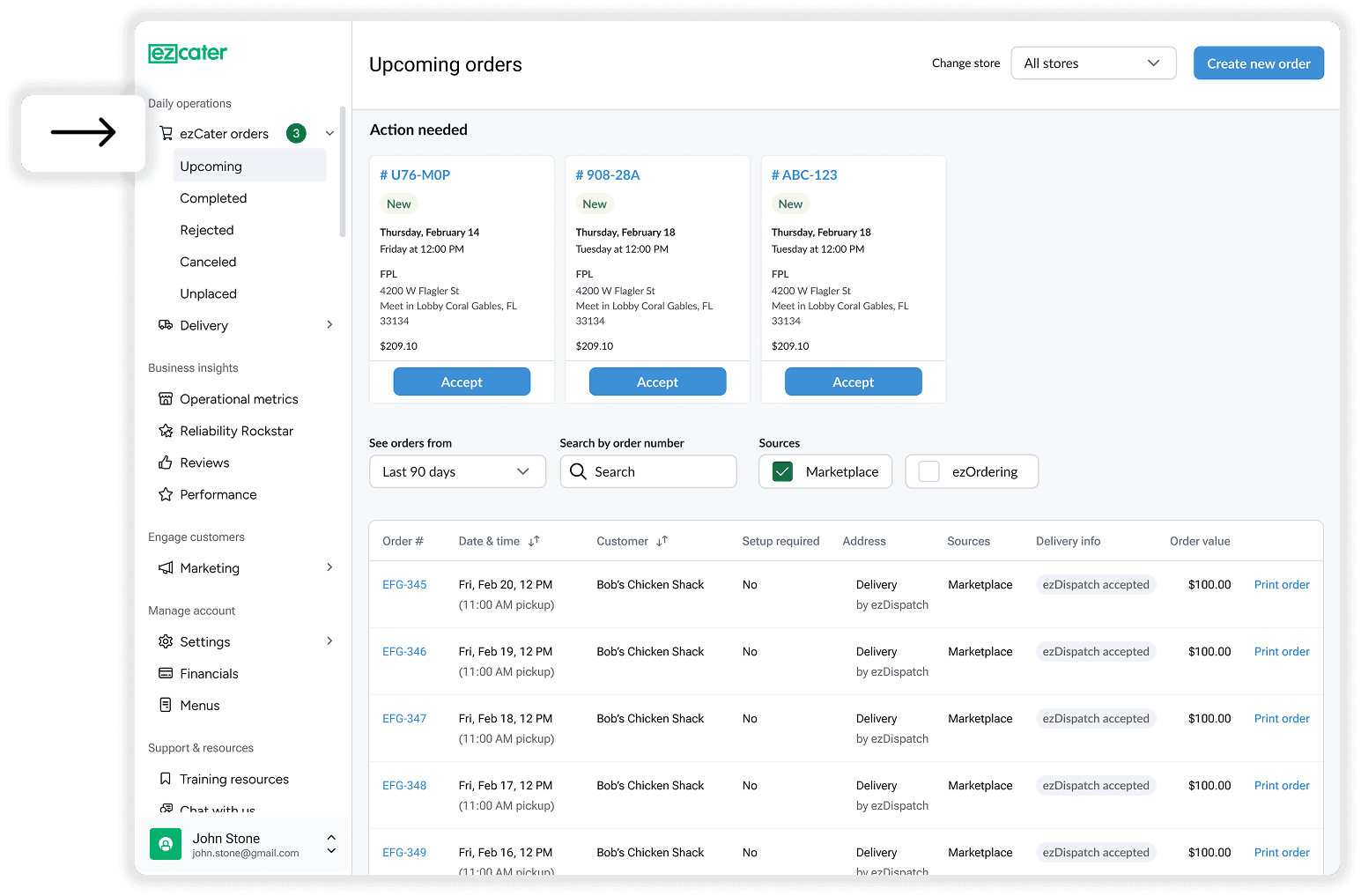Click the Delivery truck icon
The width and height of the screenshot is (1361, 896).
(x=166, y=325)
